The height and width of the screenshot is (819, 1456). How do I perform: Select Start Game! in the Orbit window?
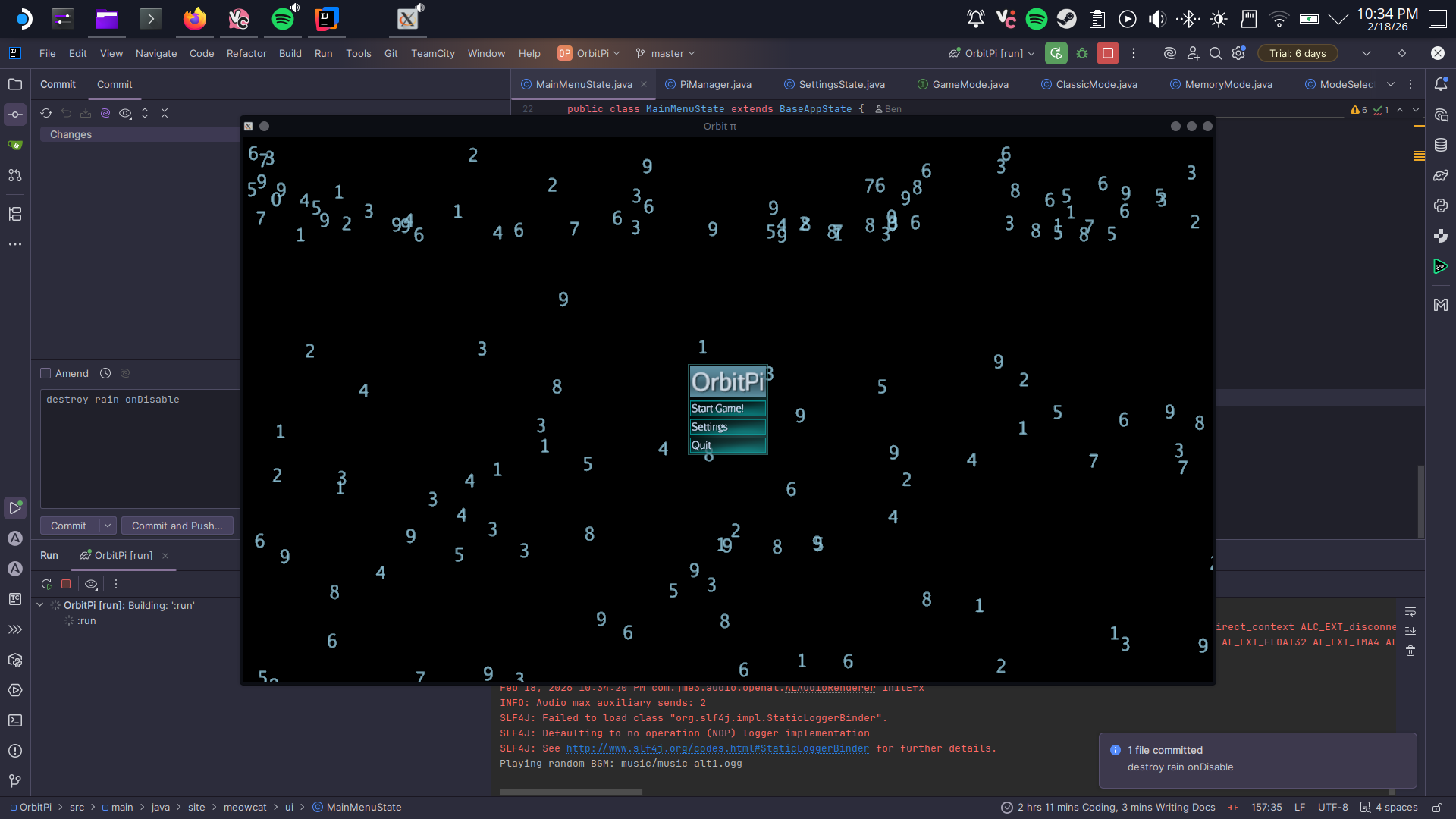717,408
